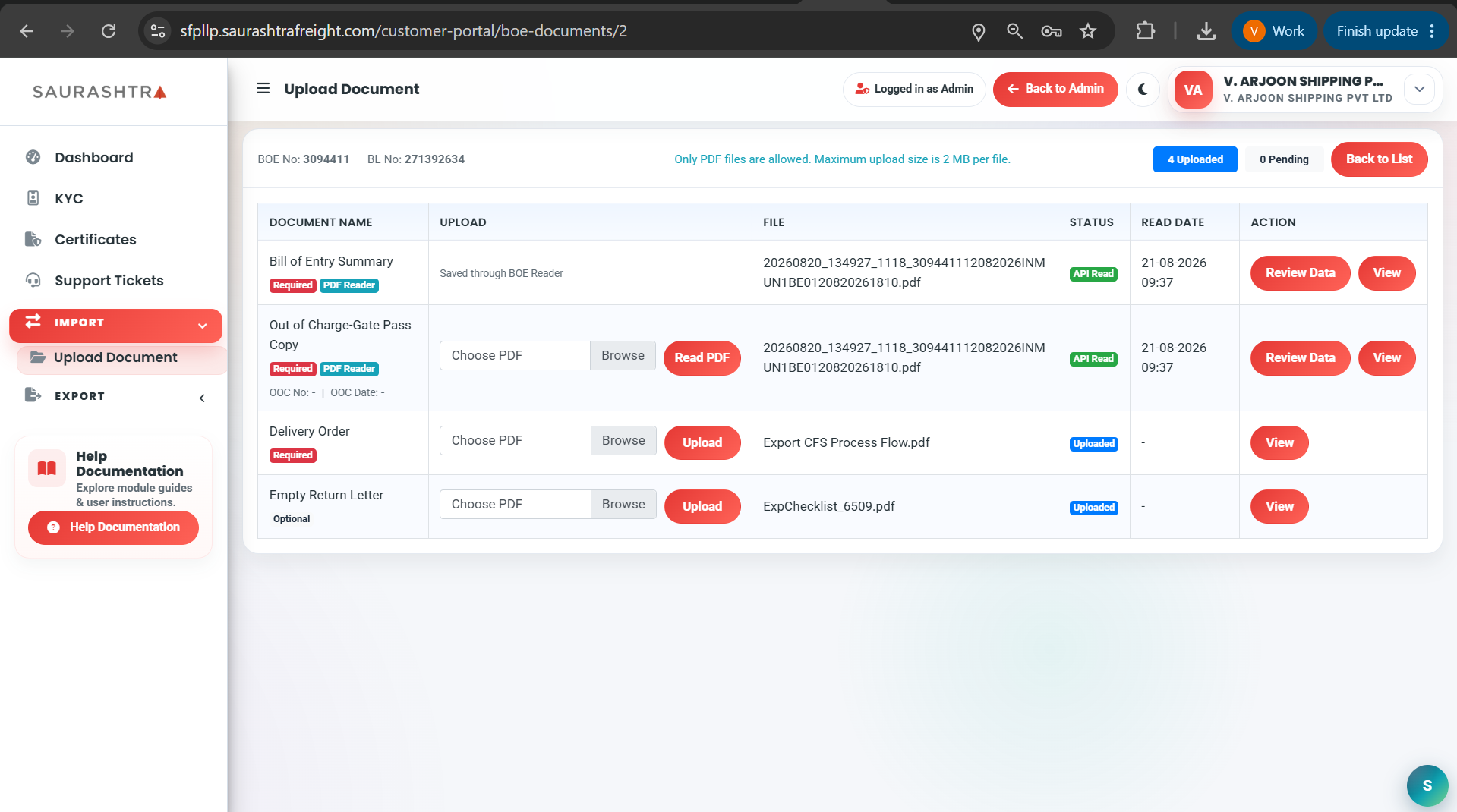Open the browser extensions puzzle icon
This screenshot has height=812, width=1457.
coord(1145,31)
